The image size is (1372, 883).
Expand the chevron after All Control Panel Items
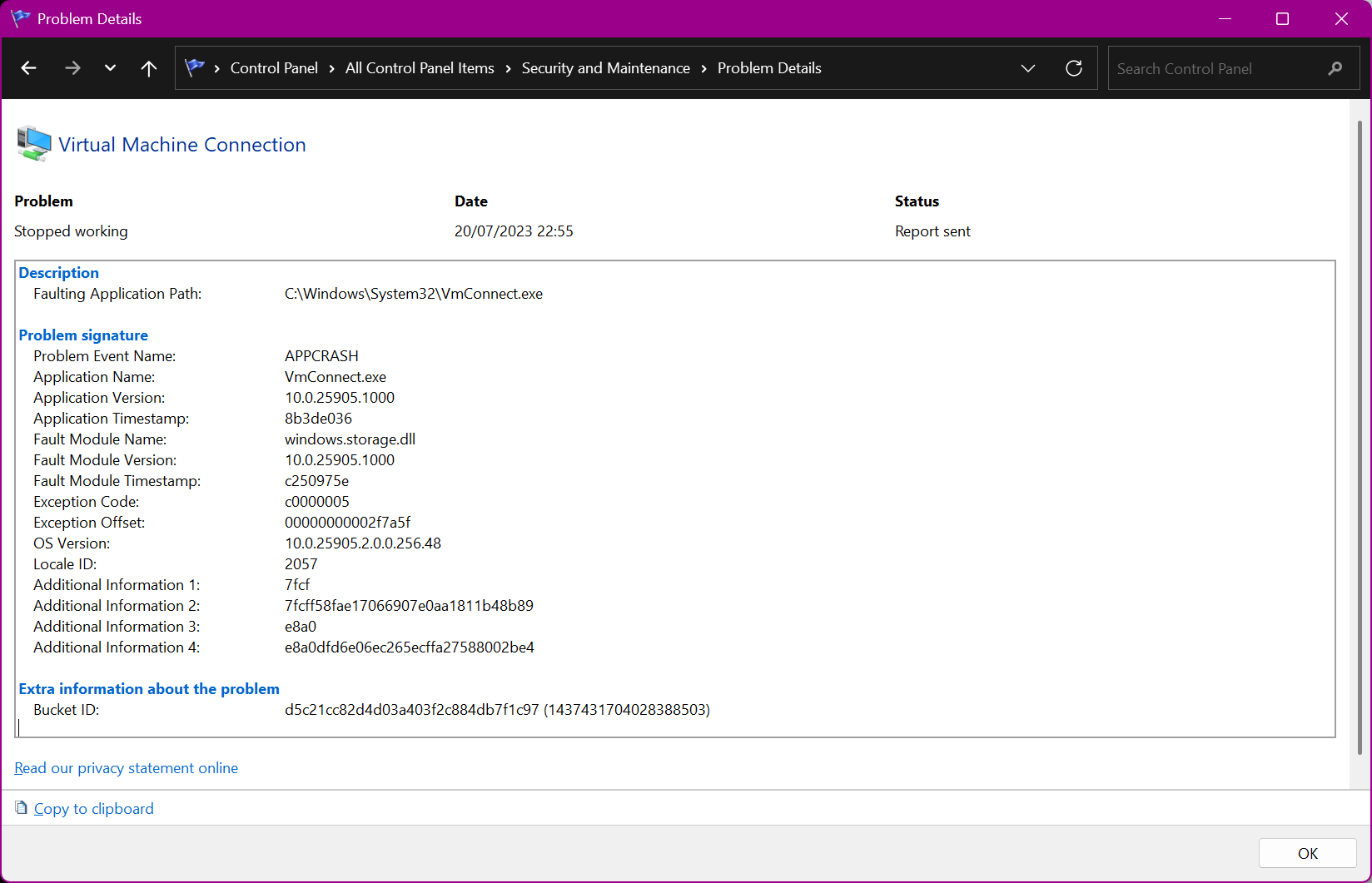click(509, 68)
